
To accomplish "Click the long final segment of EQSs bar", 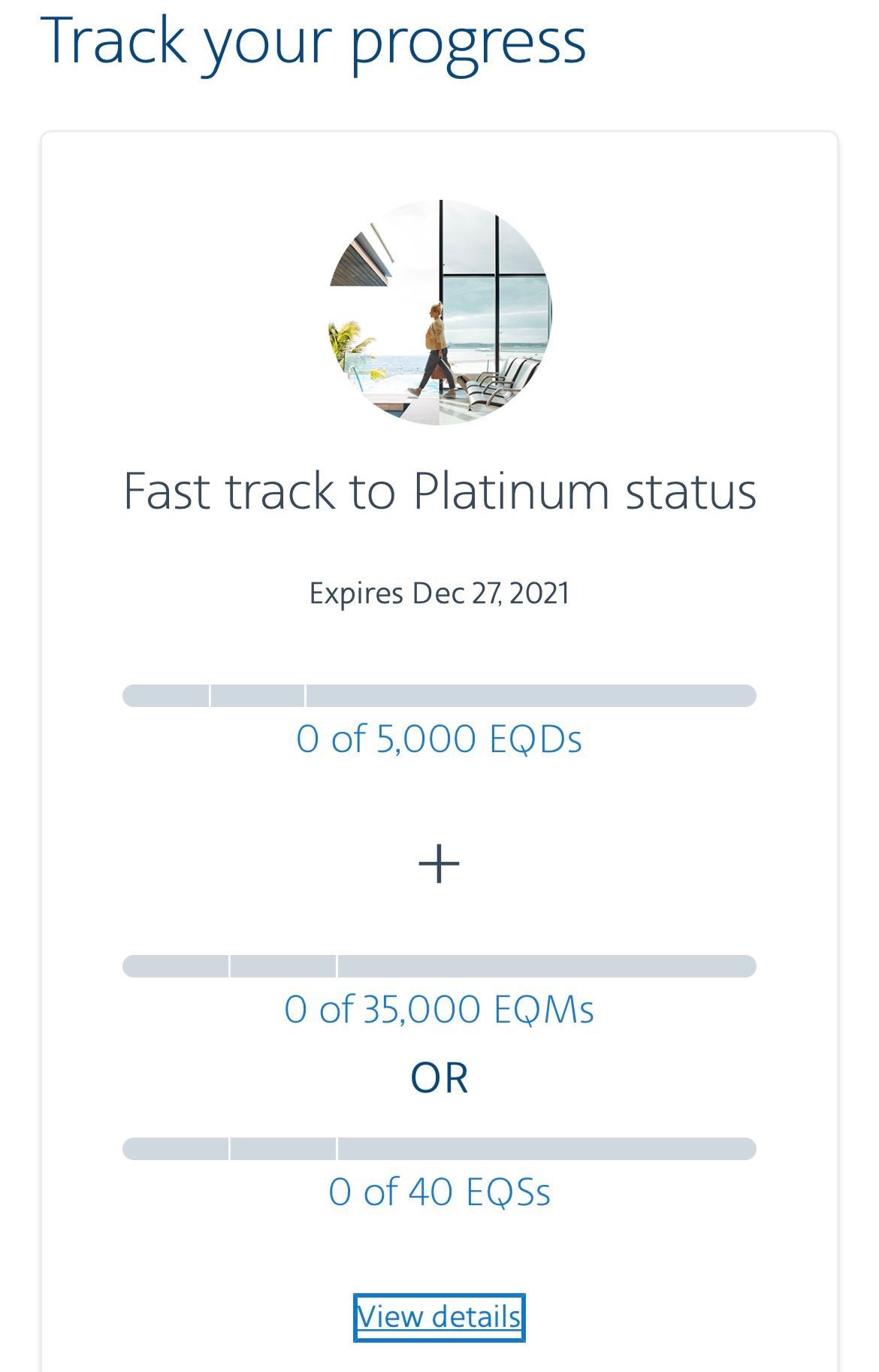I will 547,1149.
